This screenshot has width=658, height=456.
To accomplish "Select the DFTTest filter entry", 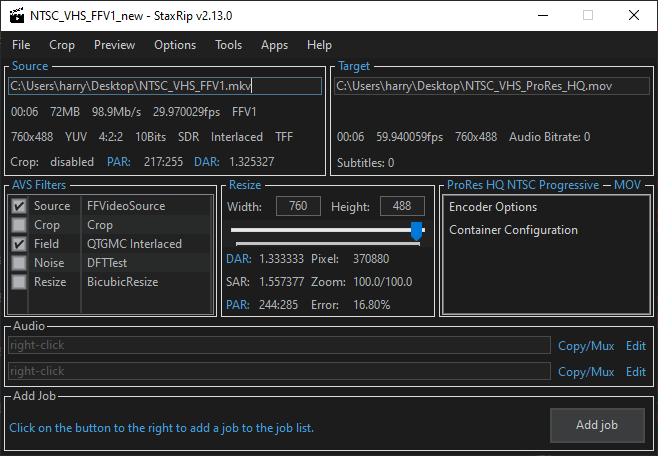I will [x=107, y=263].
